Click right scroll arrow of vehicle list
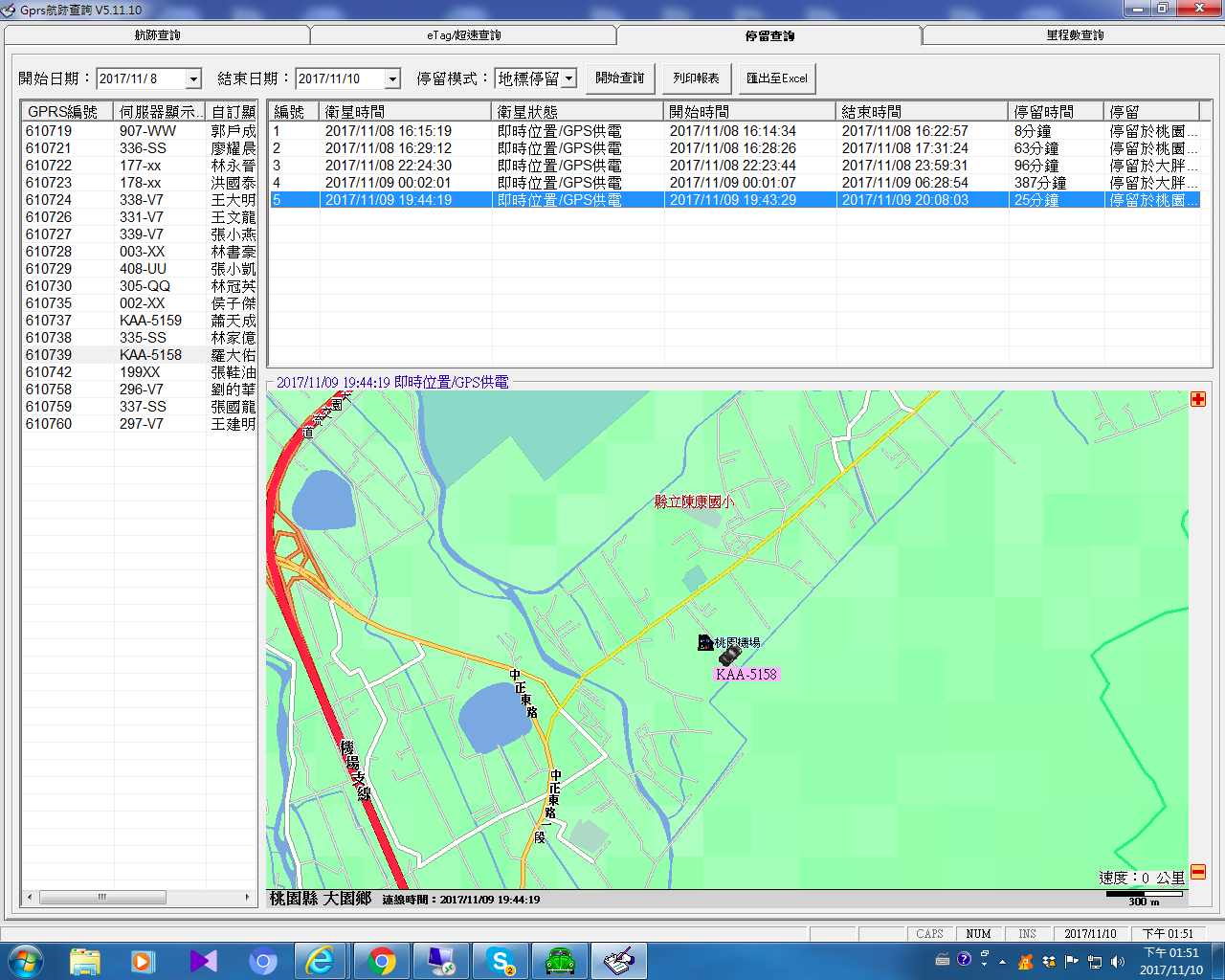This screenshot has height=980, width=1225. click(248, 898)
